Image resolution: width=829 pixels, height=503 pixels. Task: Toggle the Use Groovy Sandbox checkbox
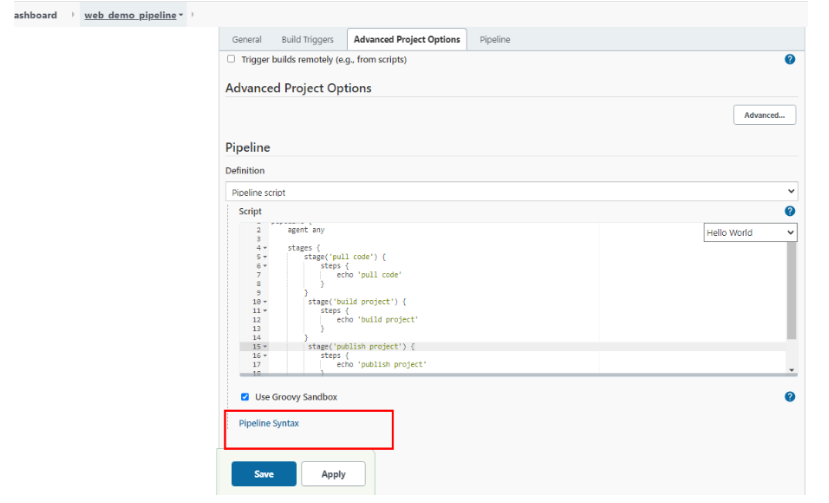[245, 397]
